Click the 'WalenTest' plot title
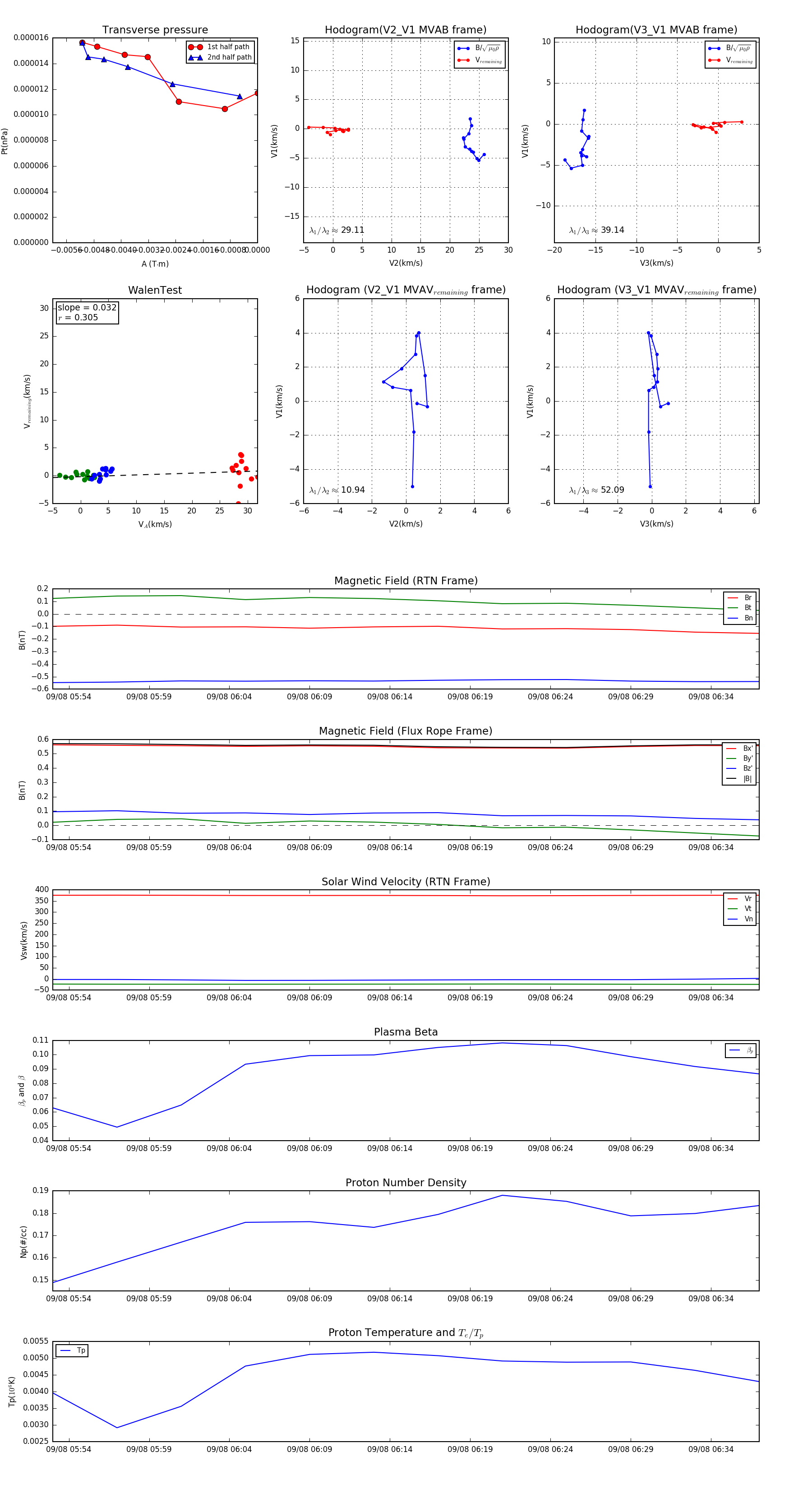This screenshot has width=812, height=1489. tap(155, 290)
